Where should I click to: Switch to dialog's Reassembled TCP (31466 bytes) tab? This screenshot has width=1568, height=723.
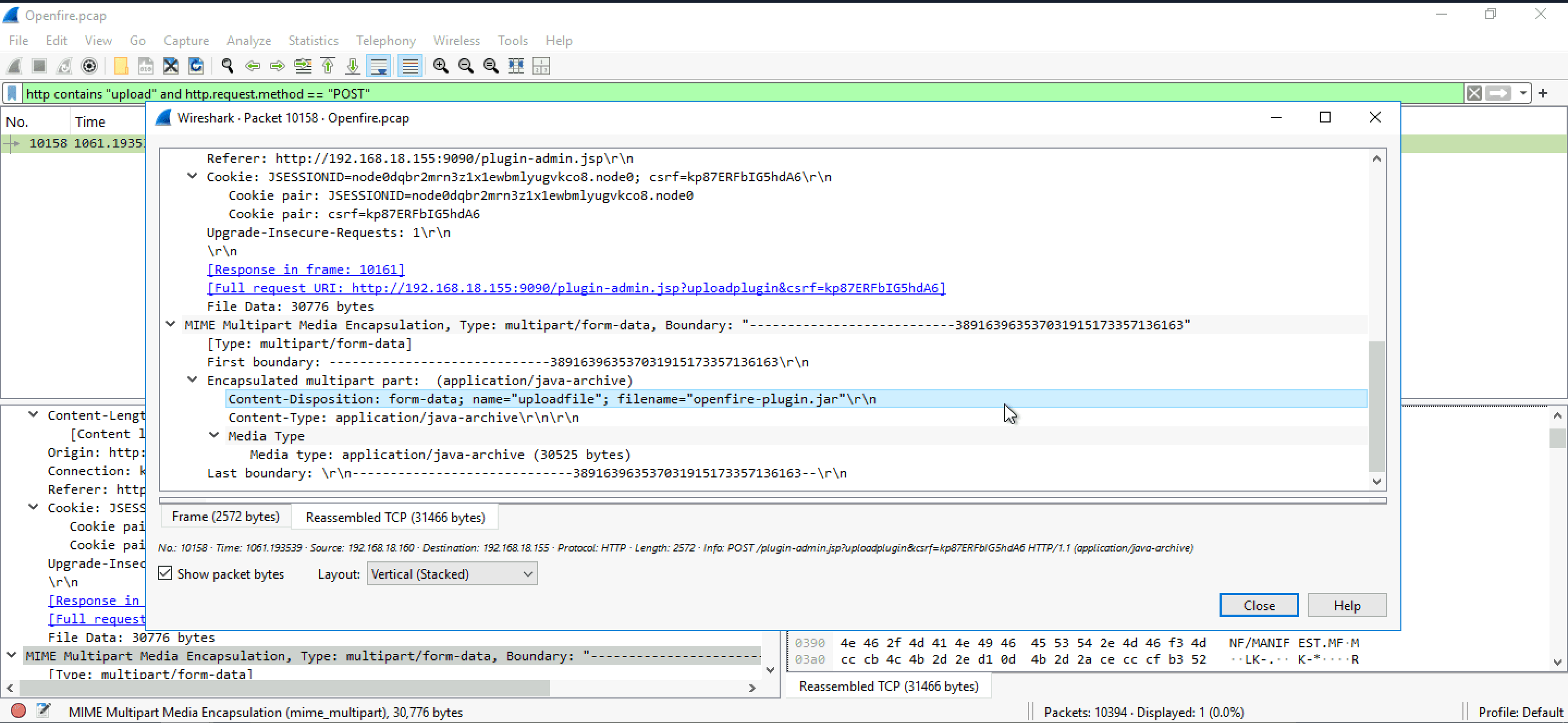coord(395,517)
